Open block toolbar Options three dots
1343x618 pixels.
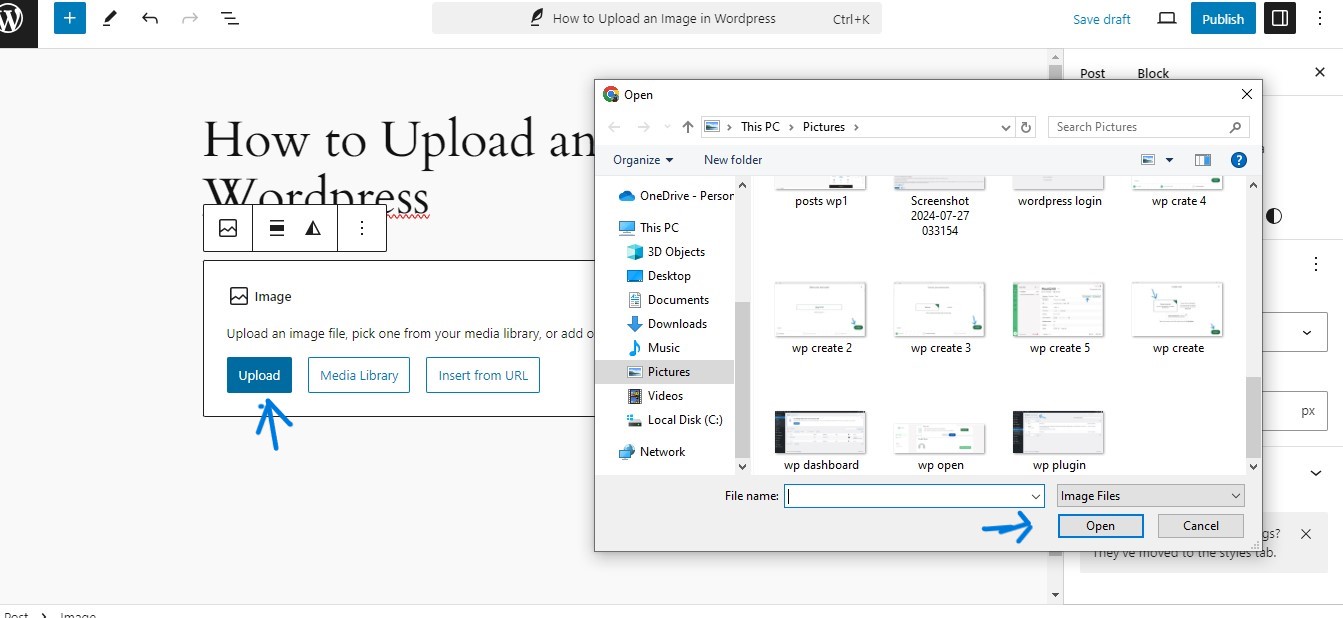pos(362,228)
